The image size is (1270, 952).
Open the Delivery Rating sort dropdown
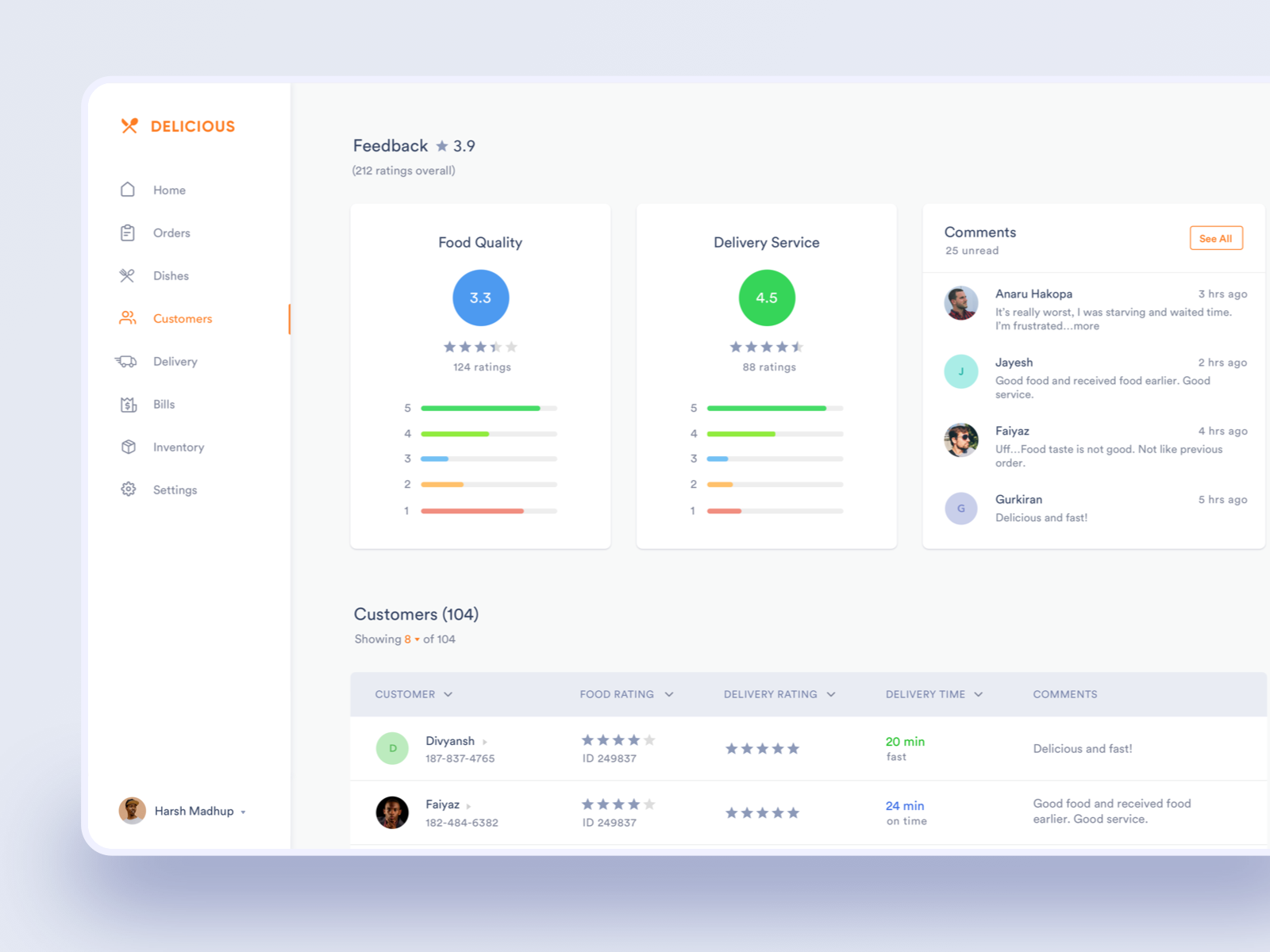[831, 694]
